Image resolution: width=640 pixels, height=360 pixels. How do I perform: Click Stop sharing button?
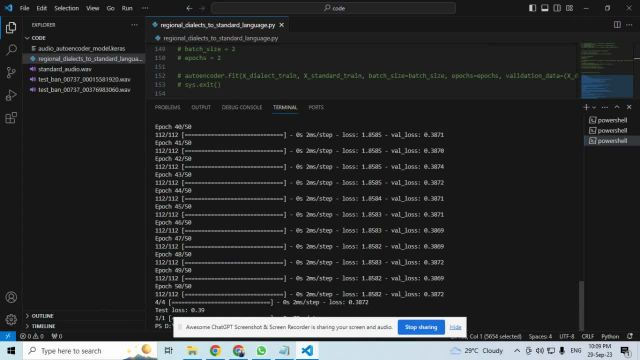coord(421,327)
